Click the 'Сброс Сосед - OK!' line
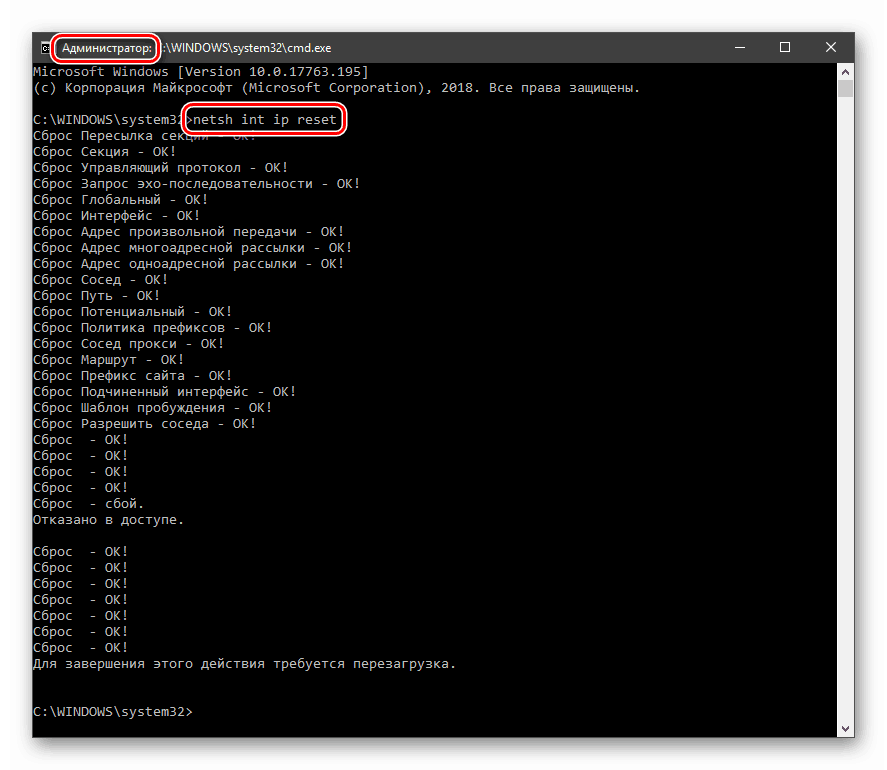 101,279
